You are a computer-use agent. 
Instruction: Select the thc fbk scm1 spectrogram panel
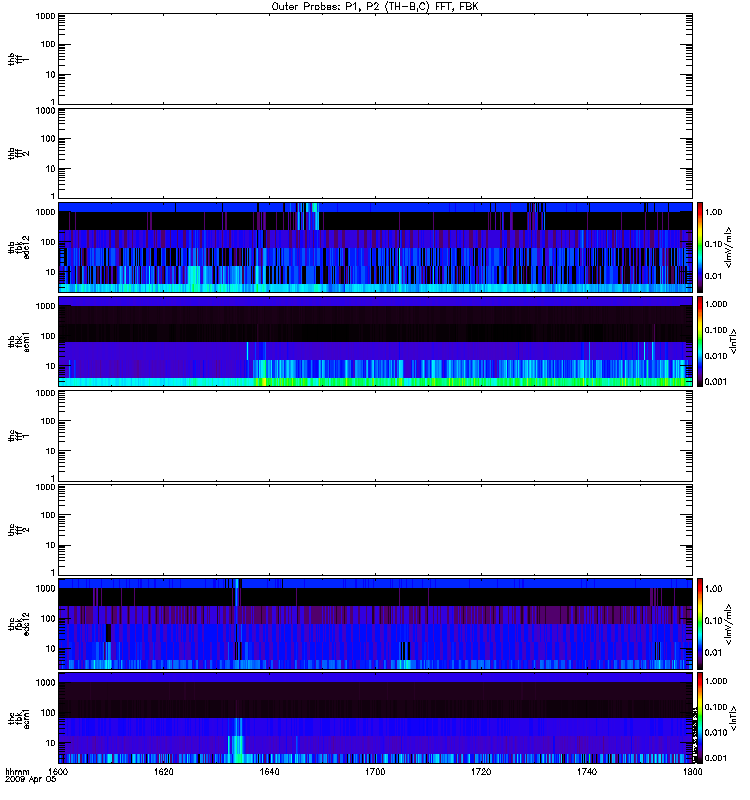(x=375, y=718)
